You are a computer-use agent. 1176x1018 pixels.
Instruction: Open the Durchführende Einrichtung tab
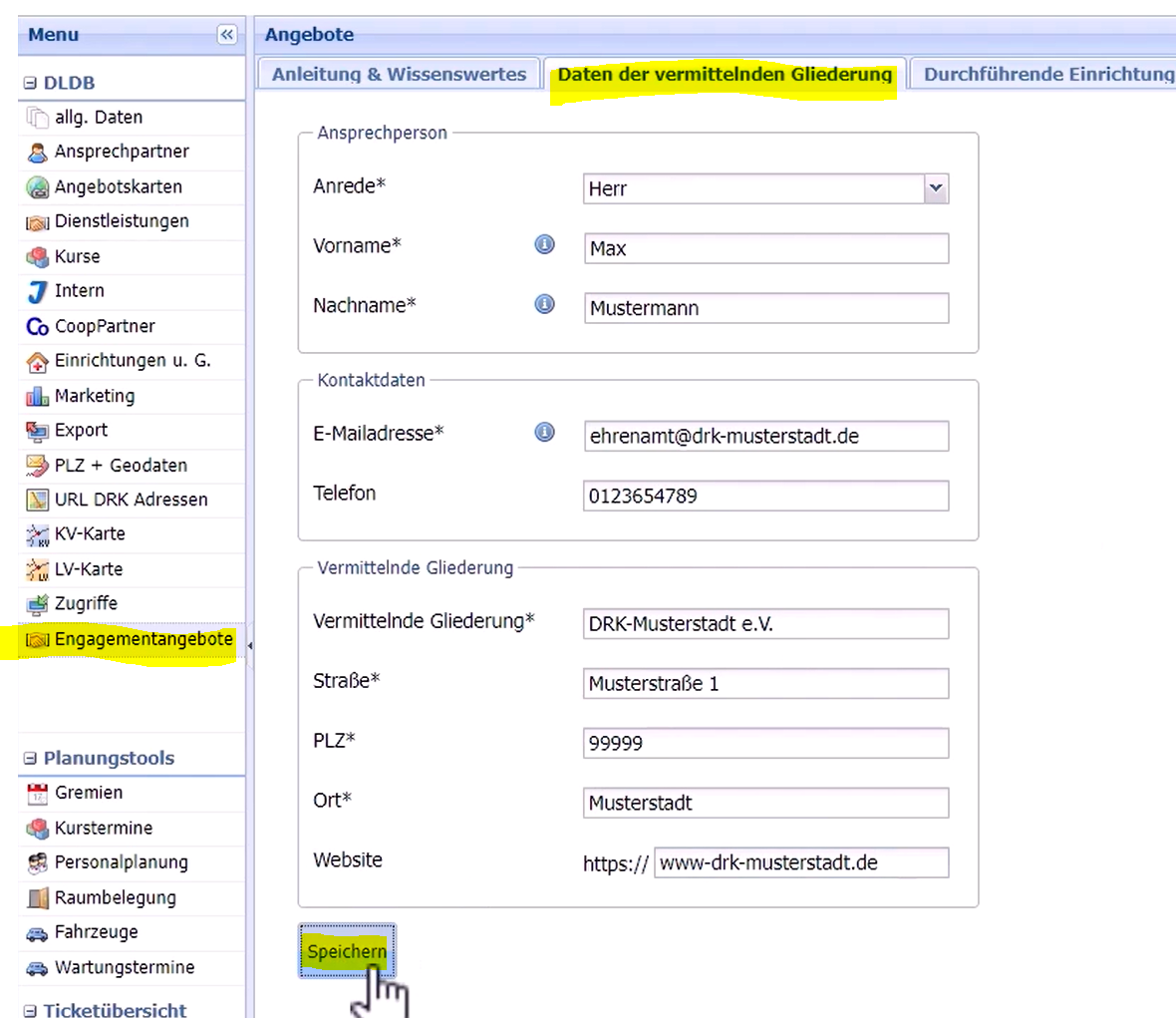point(1047,75)
